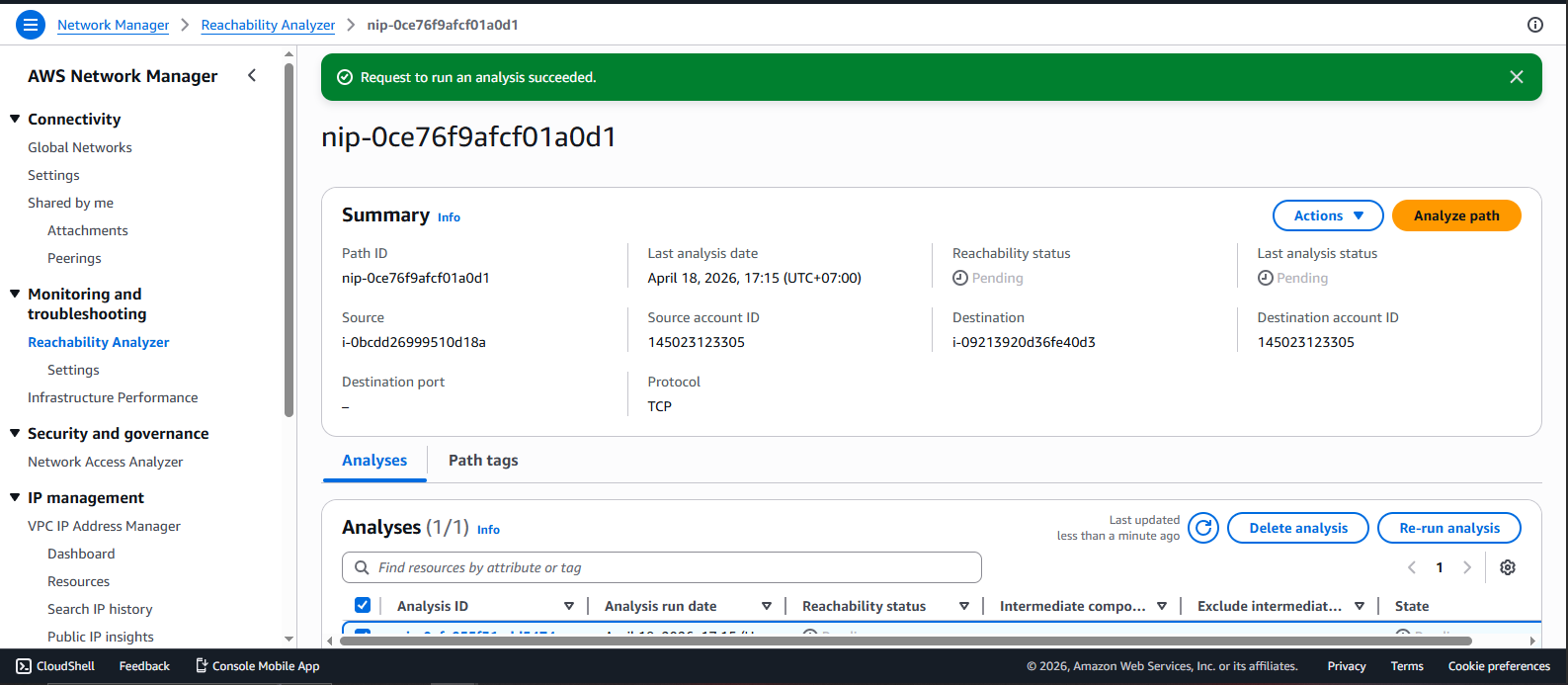Sort by Analysis ID column
This screenshot has width=1568, height=685.
point(569,606)
